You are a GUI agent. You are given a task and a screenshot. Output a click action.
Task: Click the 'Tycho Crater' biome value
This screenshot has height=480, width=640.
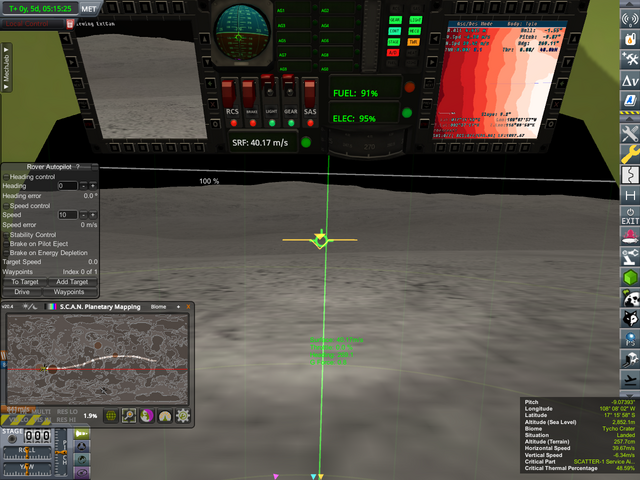[x=618, y=429]
